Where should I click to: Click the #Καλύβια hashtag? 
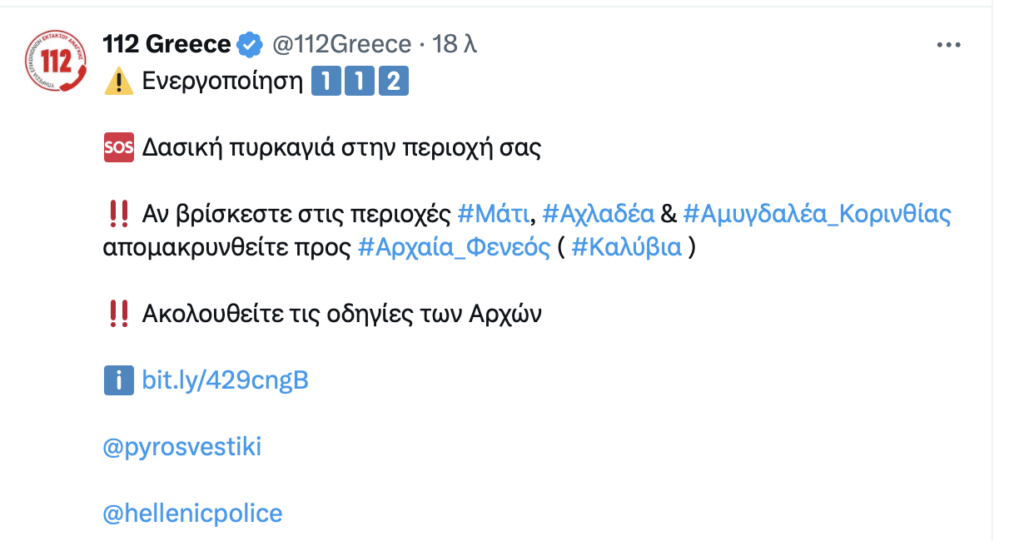tap(626, 247)
